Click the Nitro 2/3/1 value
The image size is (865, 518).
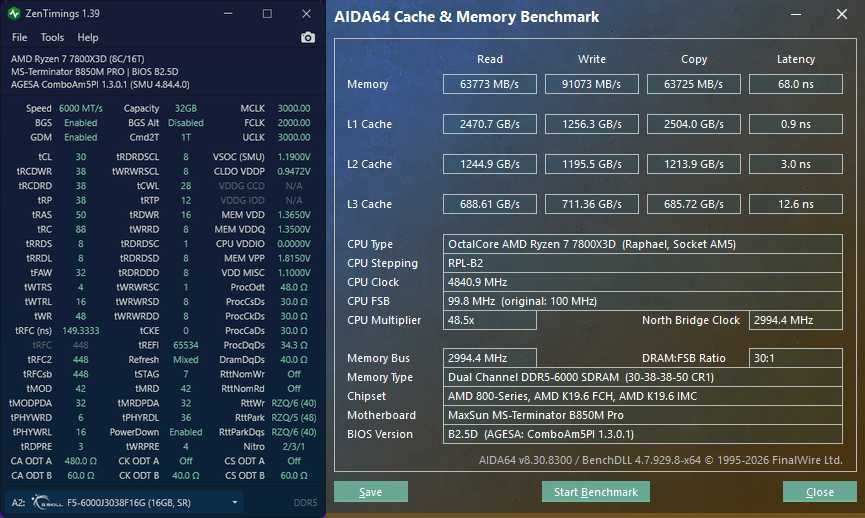click(293, 446)
